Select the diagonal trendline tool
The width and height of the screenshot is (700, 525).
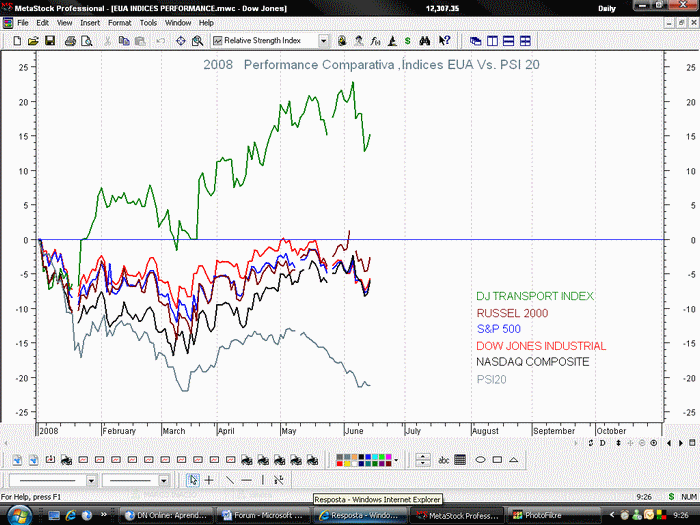pyautogui.click(x=230, y=480)
